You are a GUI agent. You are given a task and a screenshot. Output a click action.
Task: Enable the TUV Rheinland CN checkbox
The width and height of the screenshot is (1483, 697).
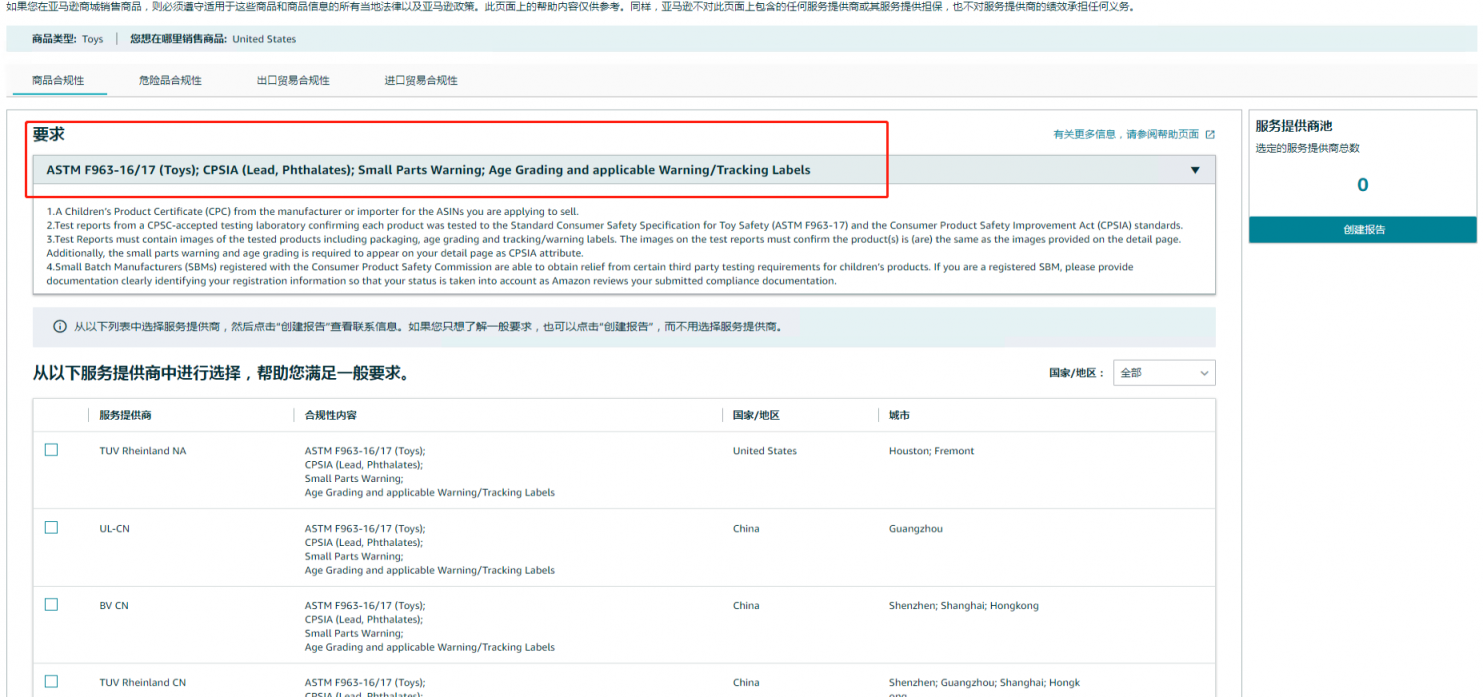pyautogui.click(x=51, y=681)
